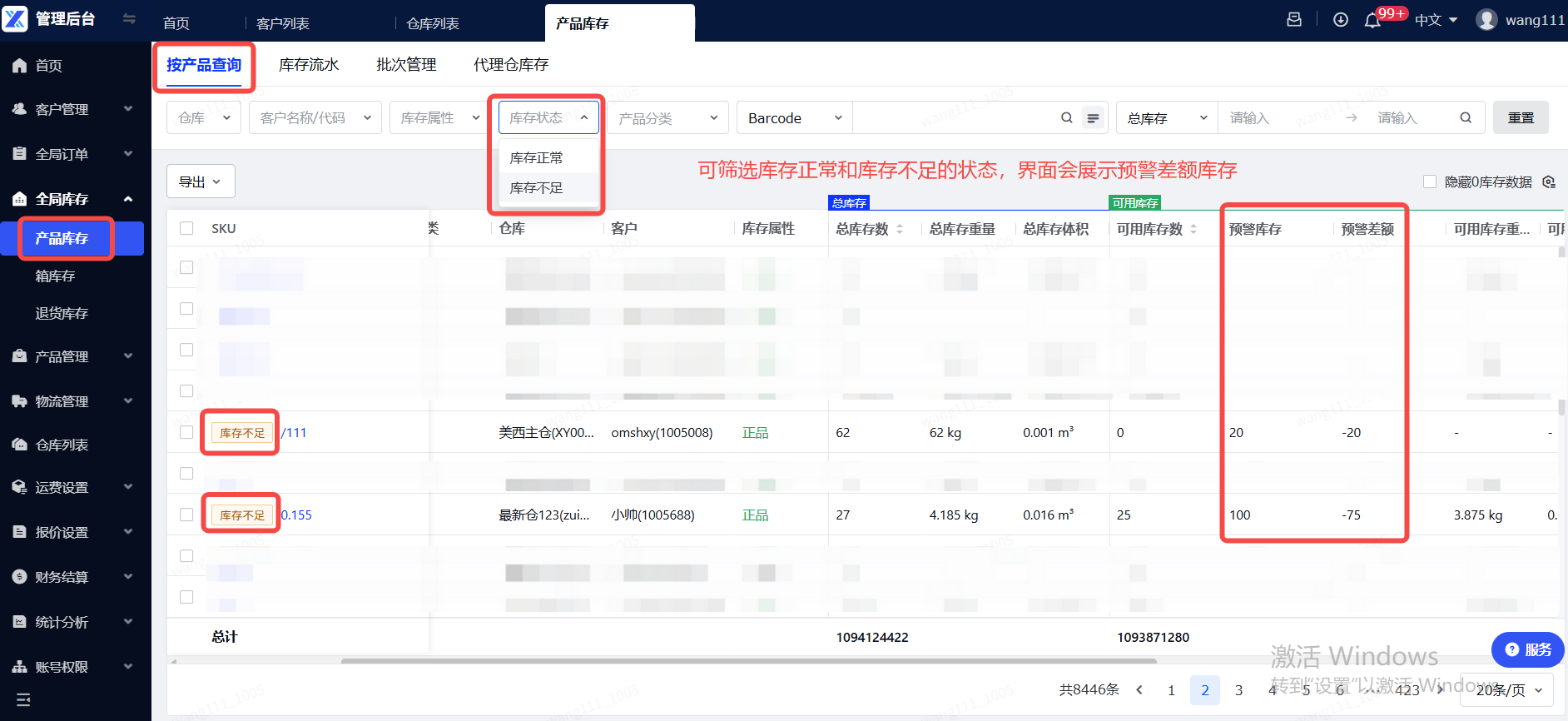Select 库存正常 option
Screen dimensions: 1568x721
(x=548, y=157)
